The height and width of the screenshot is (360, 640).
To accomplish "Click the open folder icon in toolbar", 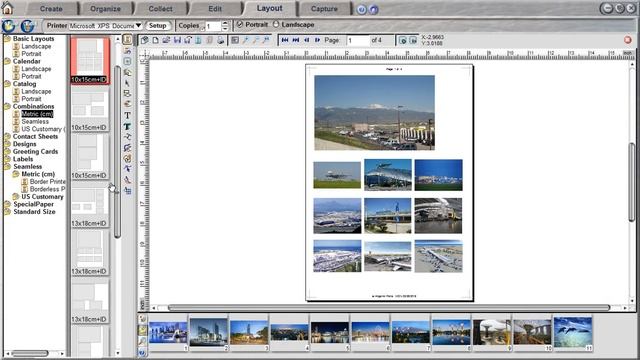I will coord(166,40).
